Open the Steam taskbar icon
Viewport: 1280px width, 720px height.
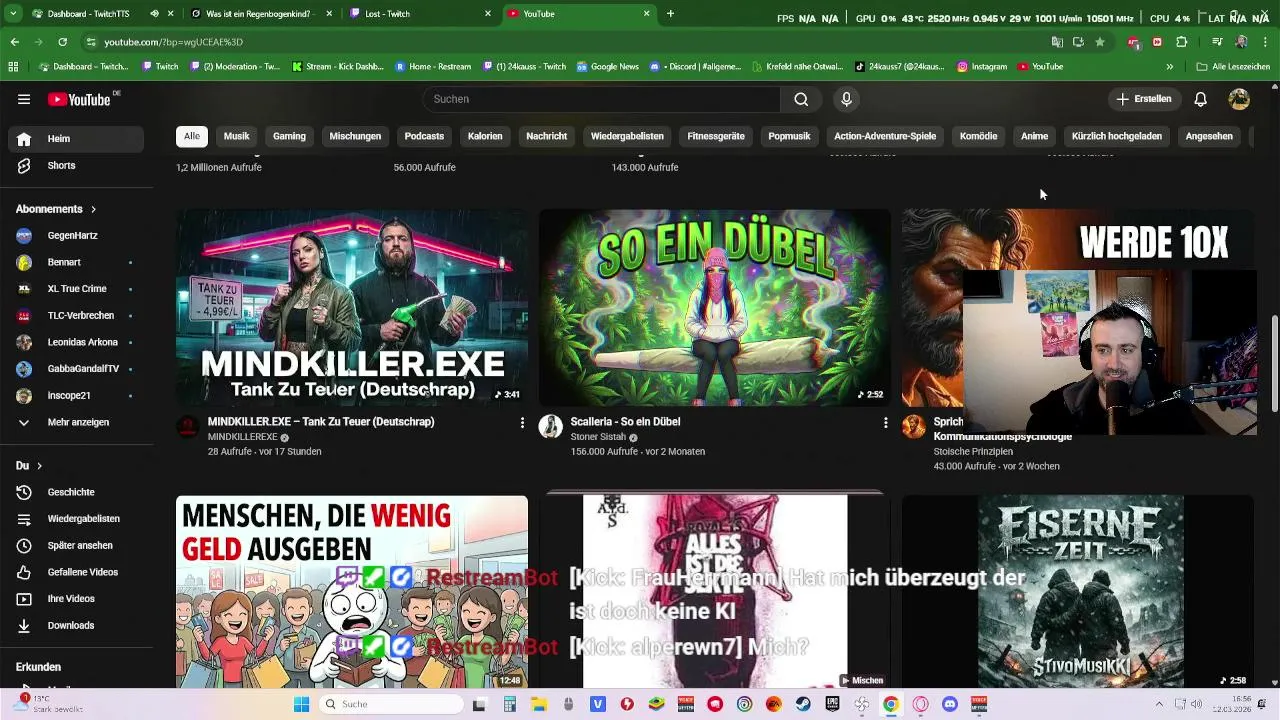(x=802, y=704)
